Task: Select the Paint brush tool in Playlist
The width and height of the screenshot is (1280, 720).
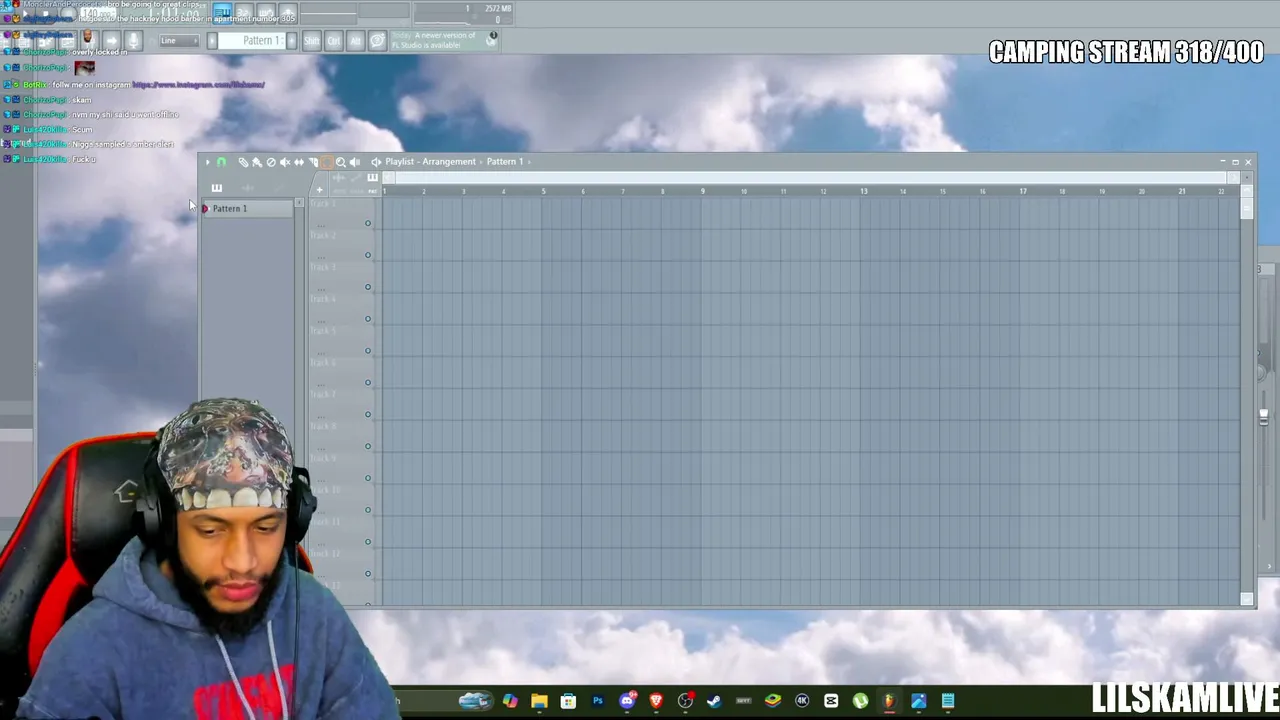Action: pyautogui.click(x=257, y=162)
